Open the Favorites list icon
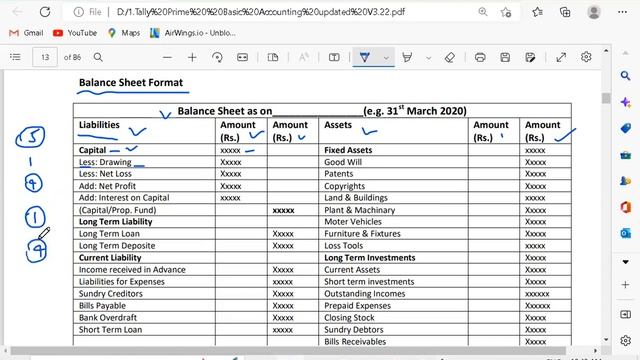 click(x=538, y=12)
